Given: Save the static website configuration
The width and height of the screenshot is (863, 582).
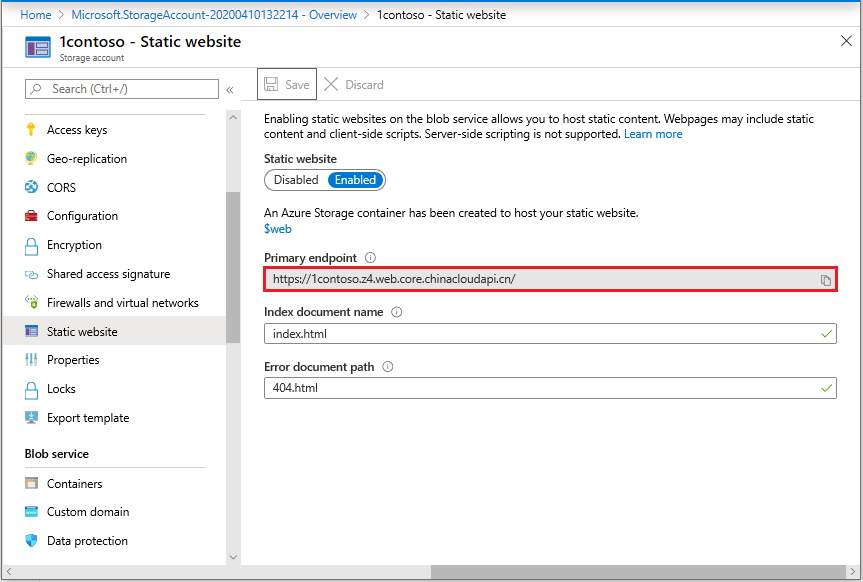Looking at the screenshot, I should [x=286, y=84].
